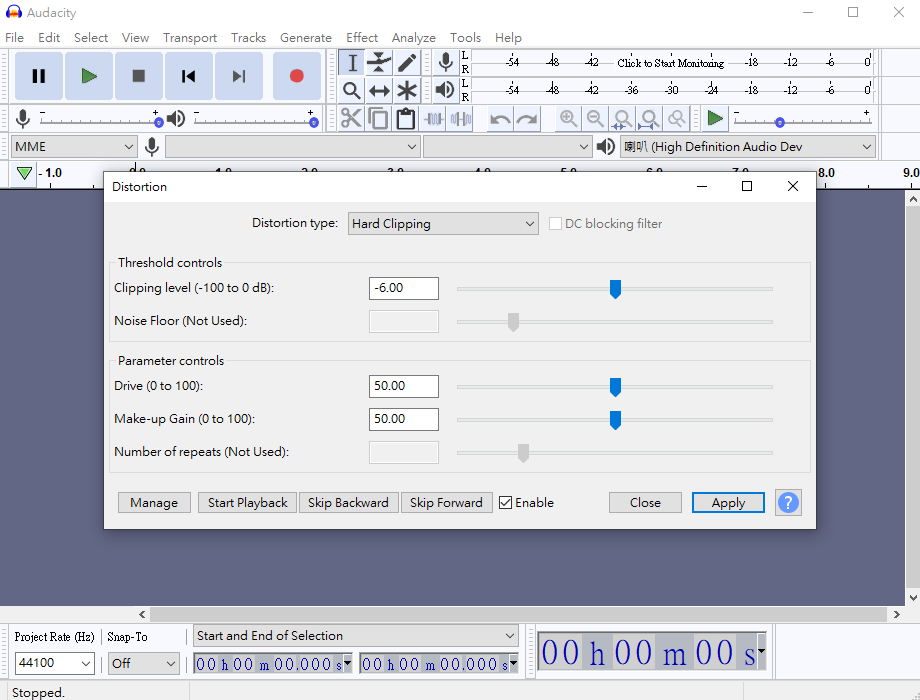Click the Cut scissors icon
The image size is (920, 700).
click(351, 119)
